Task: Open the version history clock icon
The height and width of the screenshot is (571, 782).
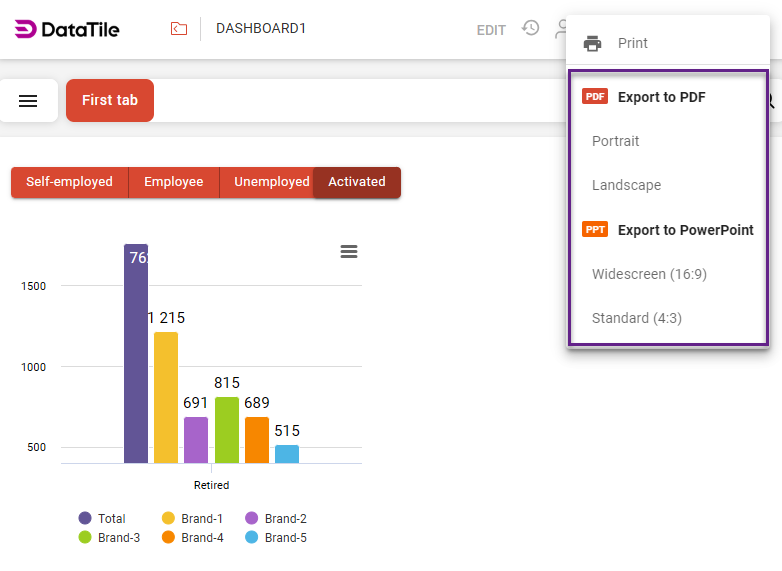Action: pyautogui.click(x=531, y=28)
